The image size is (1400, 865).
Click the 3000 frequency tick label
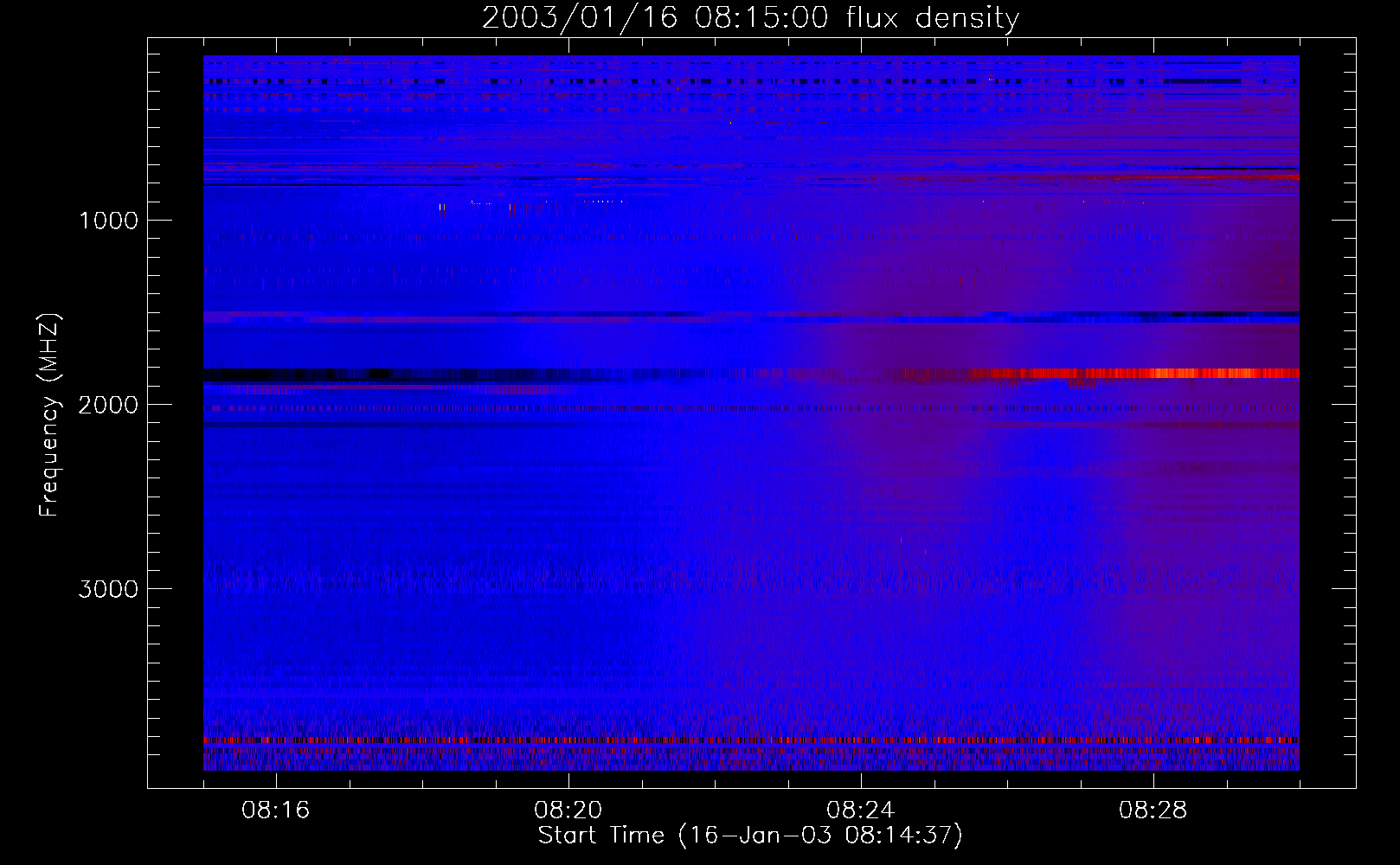(108, 589)
